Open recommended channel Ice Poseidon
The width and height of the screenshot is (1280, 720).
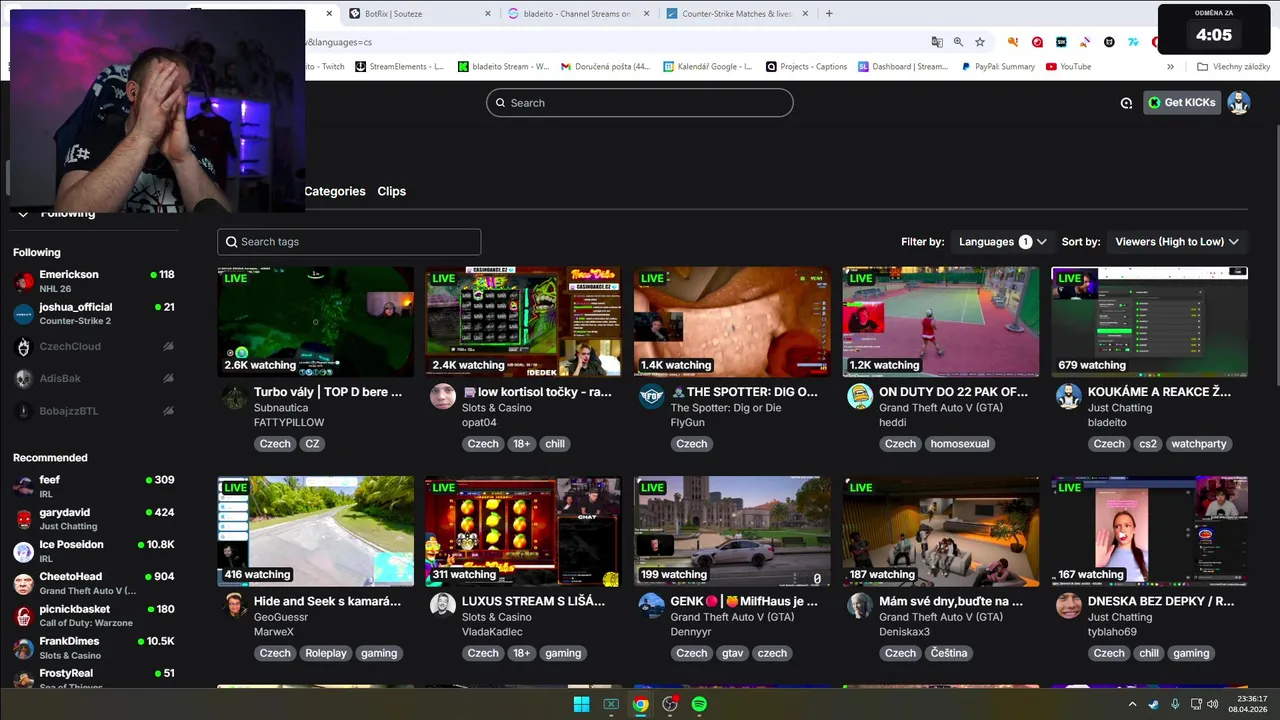[x=94, y=551]
